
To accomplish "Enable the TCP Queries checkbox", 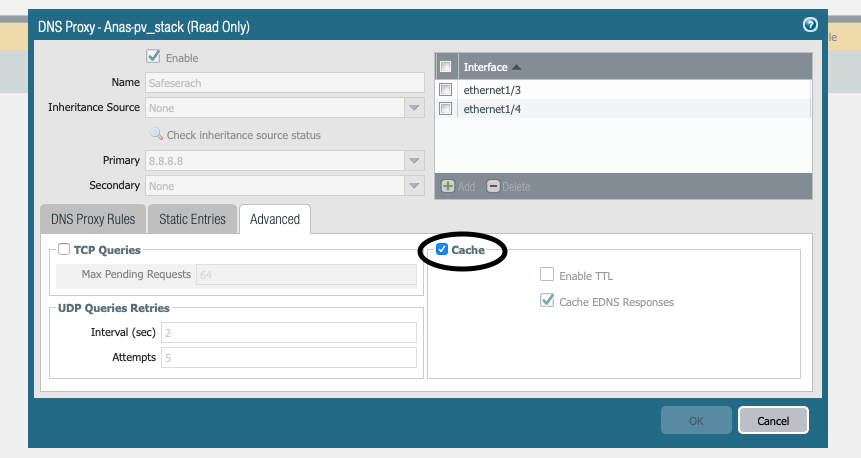I will (x=64, y=249).
